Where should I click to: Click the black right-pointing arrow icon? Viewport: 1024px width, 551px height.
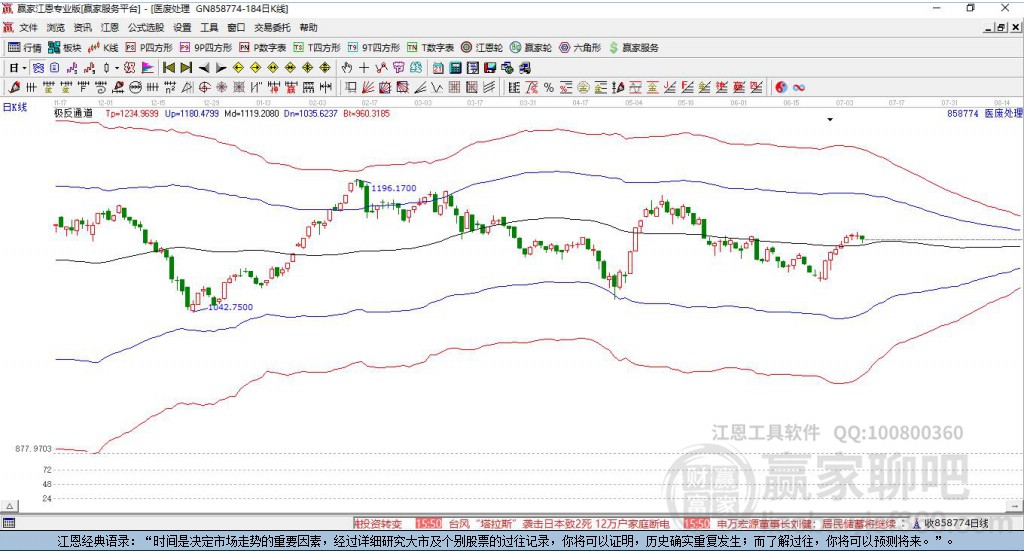[x=221, y=68]
